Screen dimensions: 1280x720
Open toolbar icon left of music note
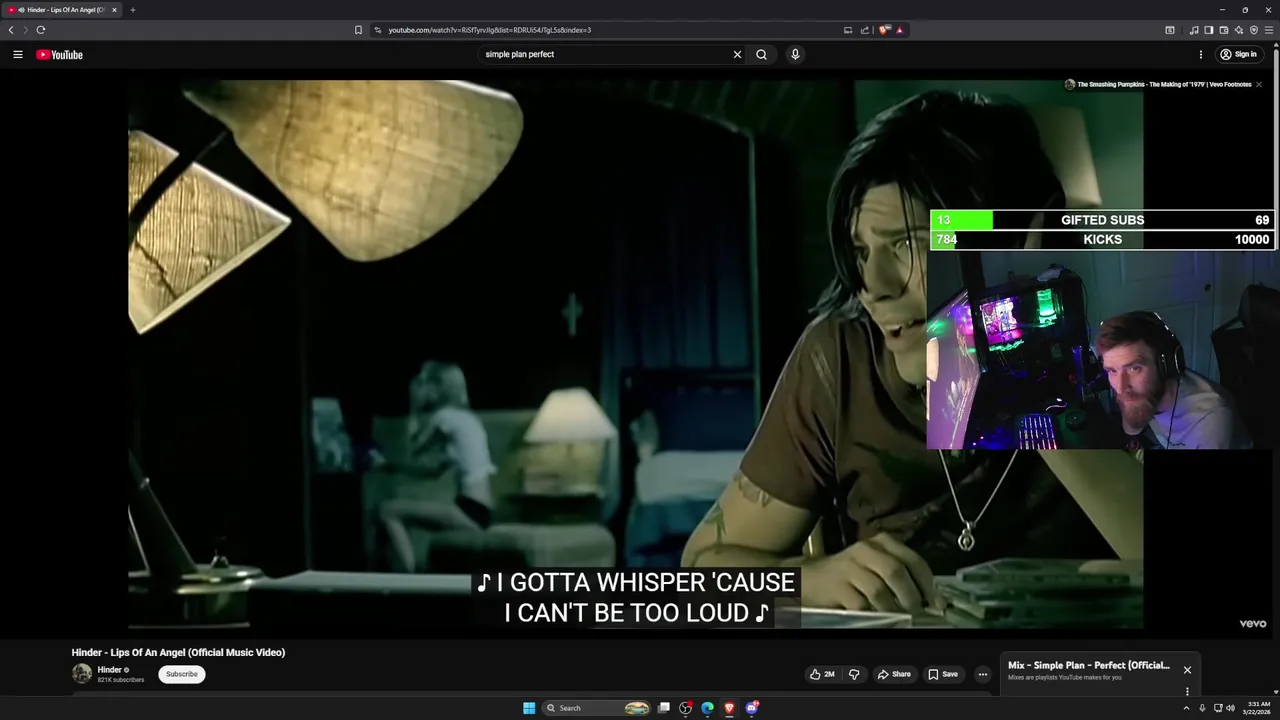coord(1170,30)
